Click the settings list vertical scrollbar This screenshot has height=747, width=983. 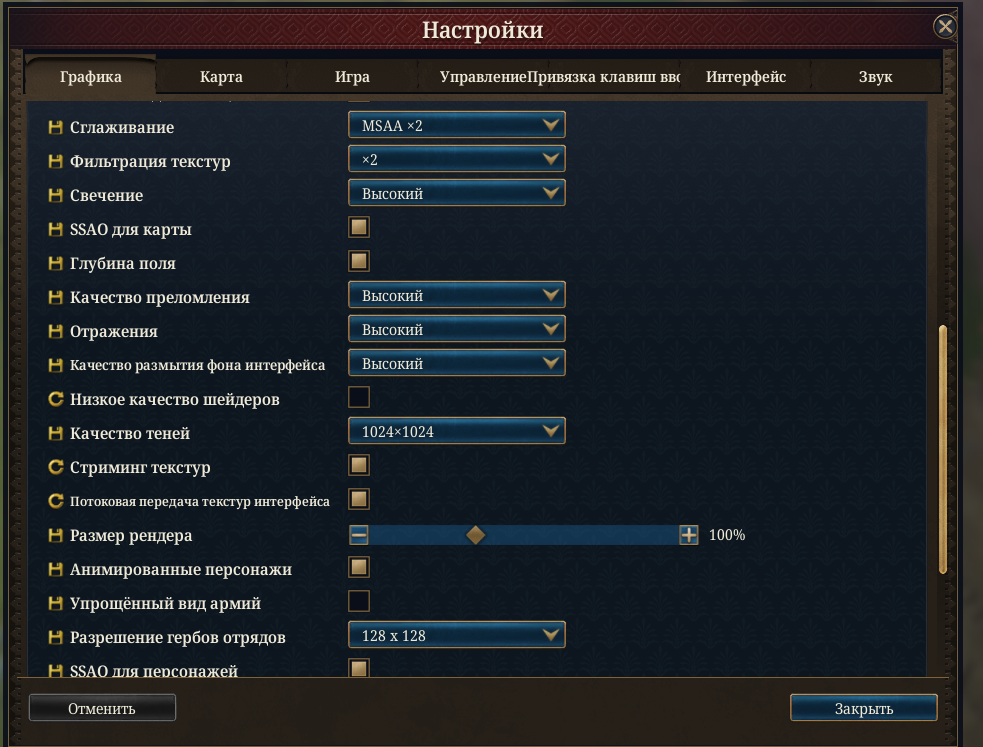point(942,449)
